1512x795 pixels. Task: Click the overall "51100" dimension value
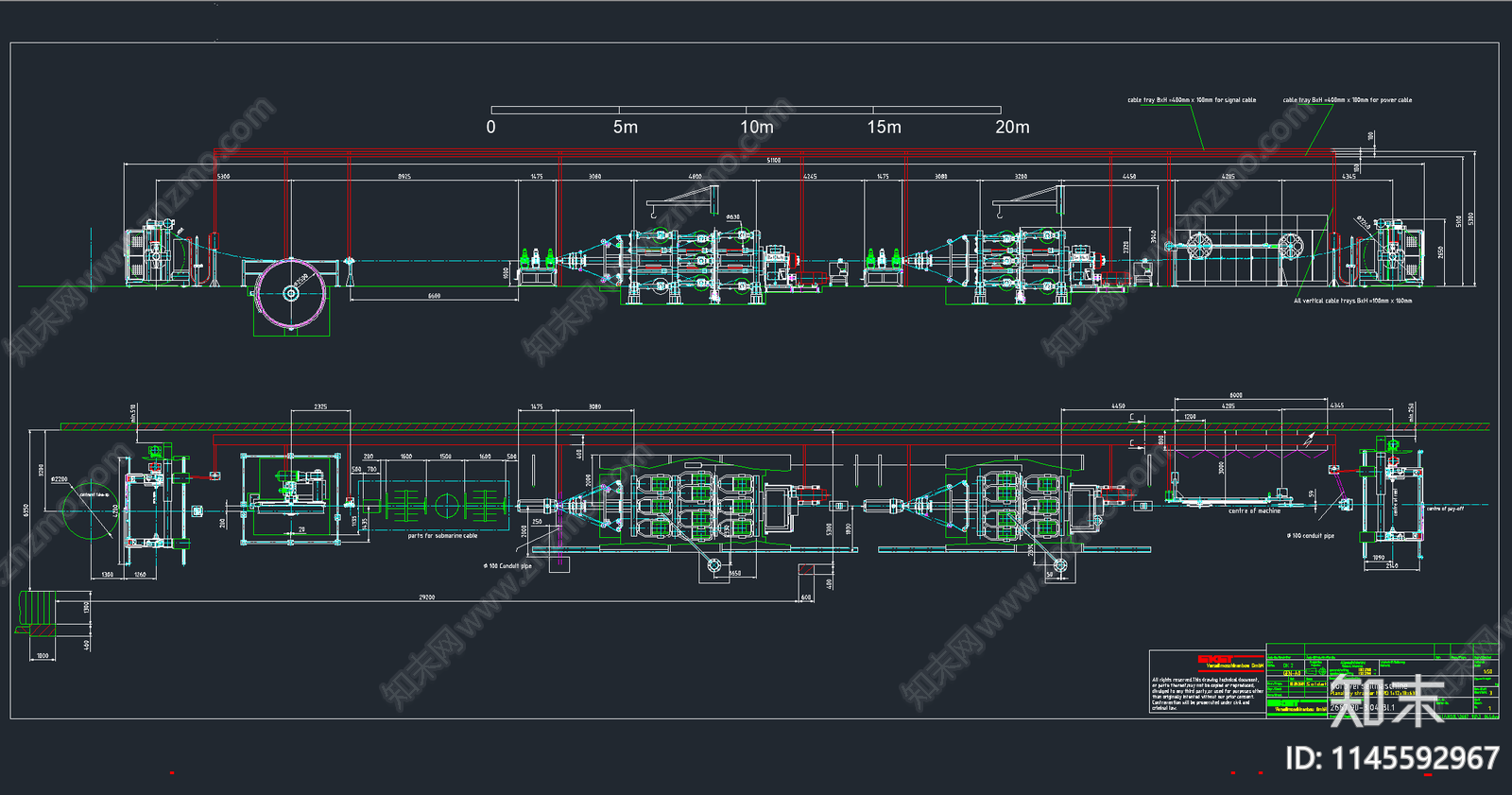coord(774,161)
